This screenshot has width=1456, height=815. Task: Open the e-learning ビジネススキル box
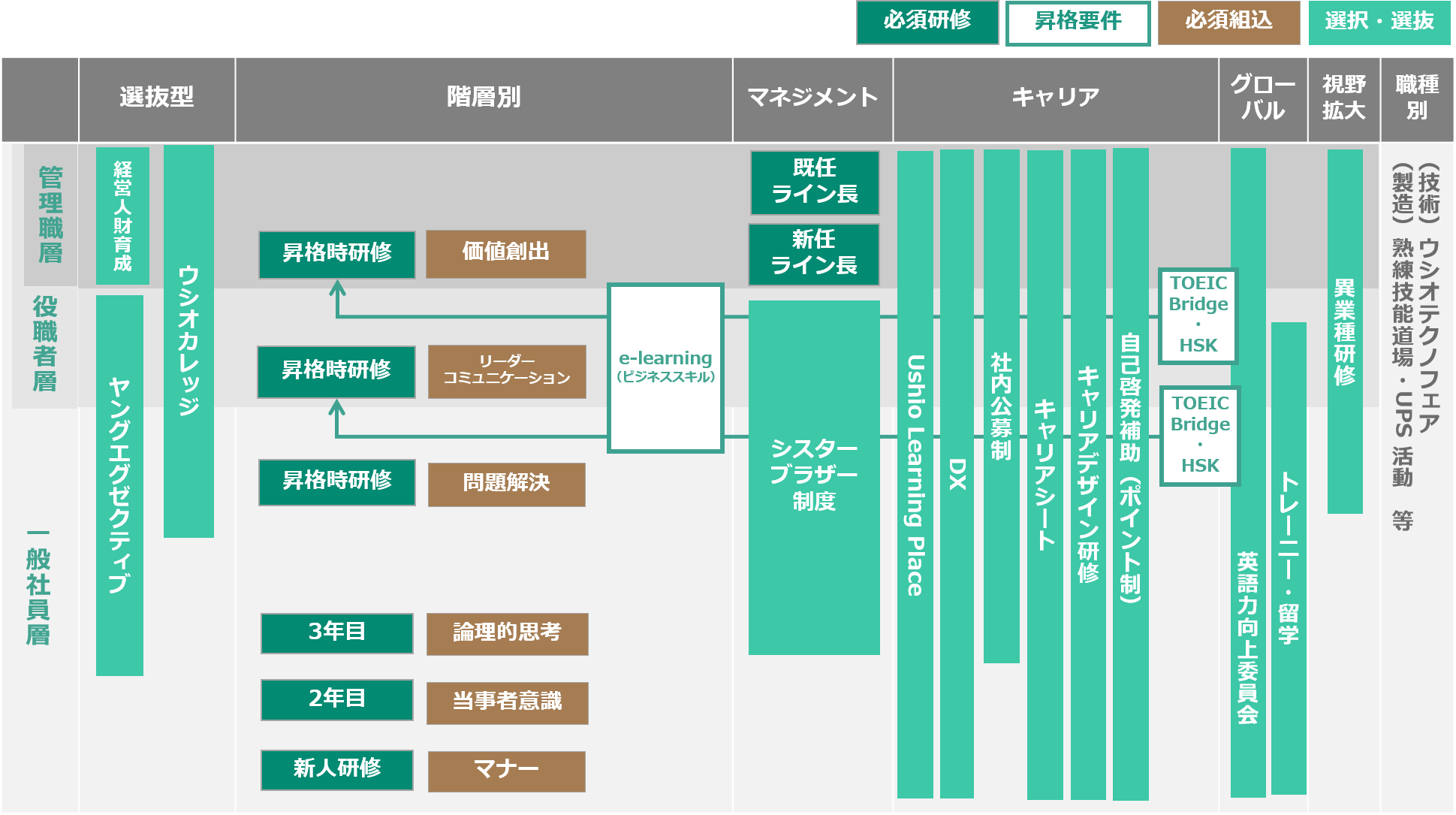665,367
